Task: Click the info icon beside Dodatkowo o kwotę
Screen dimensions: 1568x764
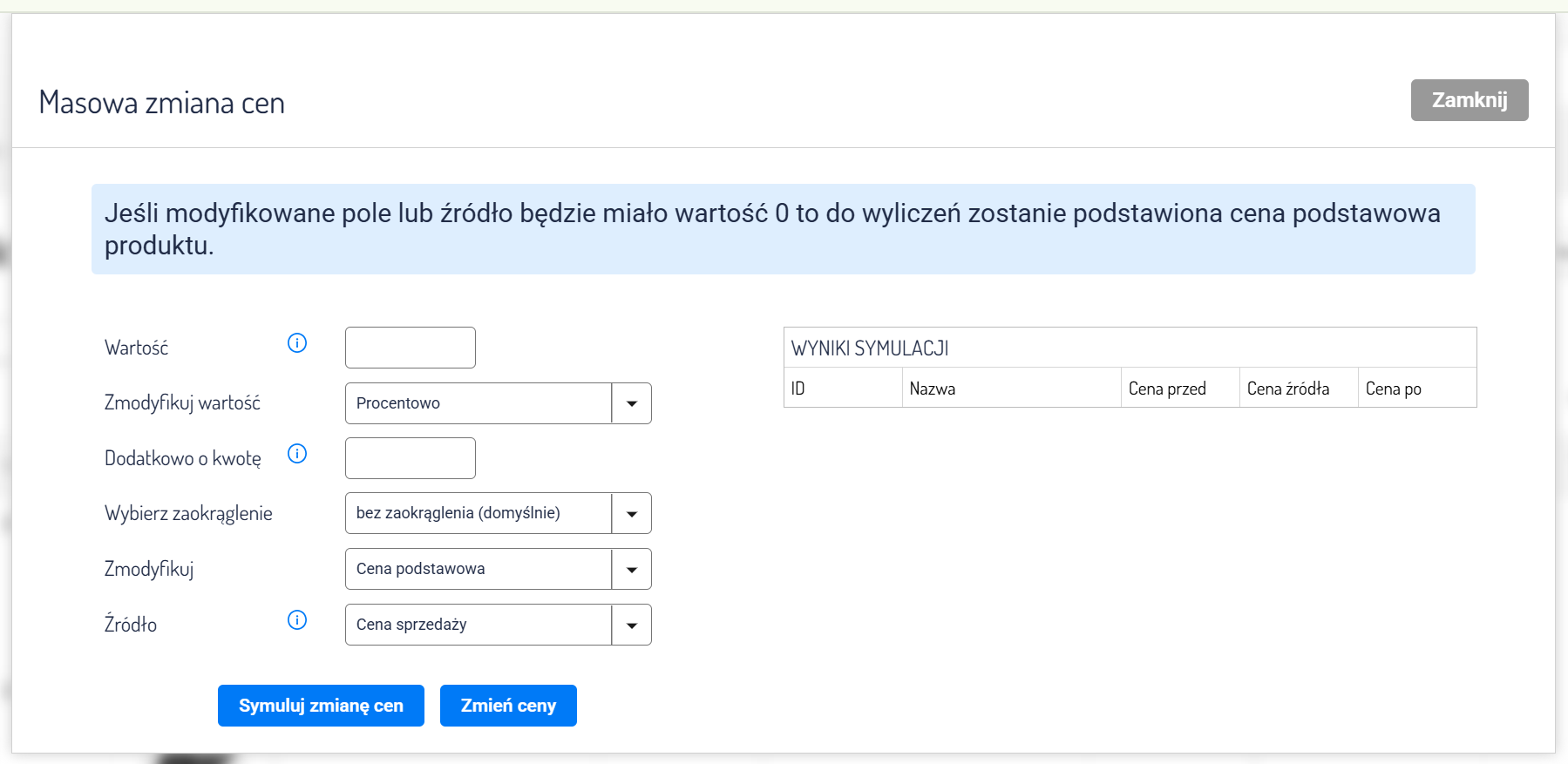Action: click(x=297, y=454)
